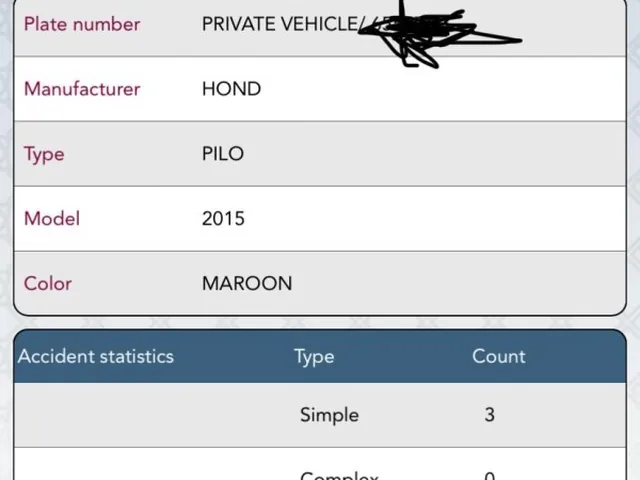Click the Model label
Screen dimensions: 640x480
tap(52, 218)
